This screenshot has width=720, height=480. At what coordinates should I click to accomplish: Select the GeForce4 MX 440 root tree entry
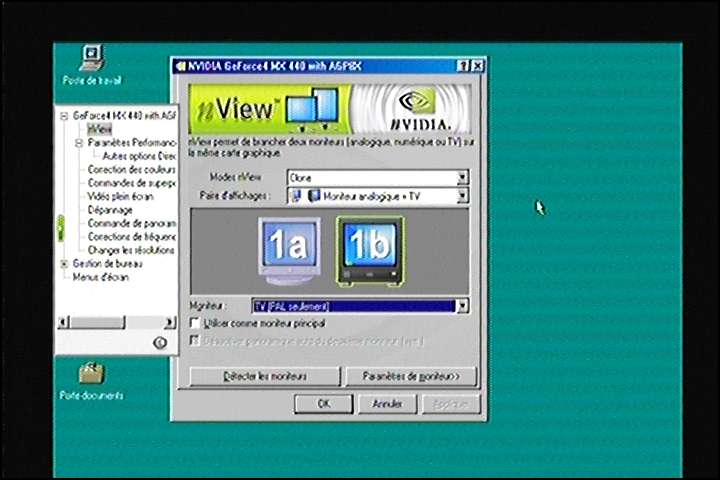[124, 116]
